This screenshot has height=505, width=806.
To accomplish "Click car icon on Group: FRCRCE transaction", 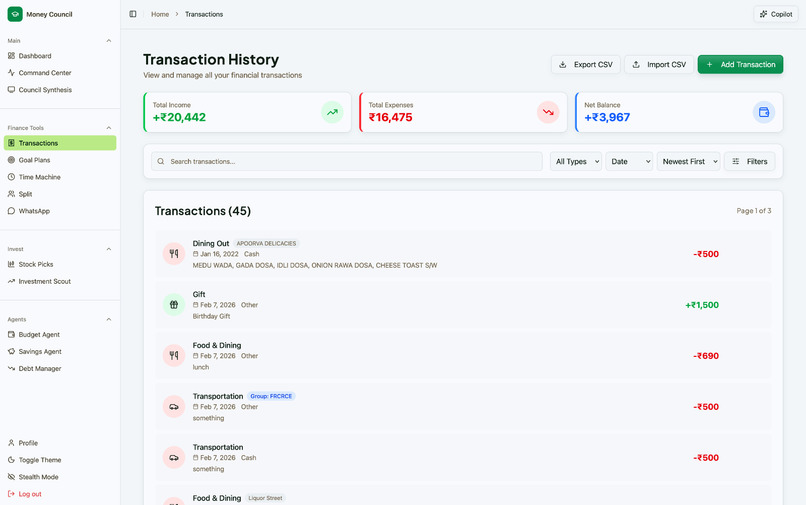I will (174, 406).
